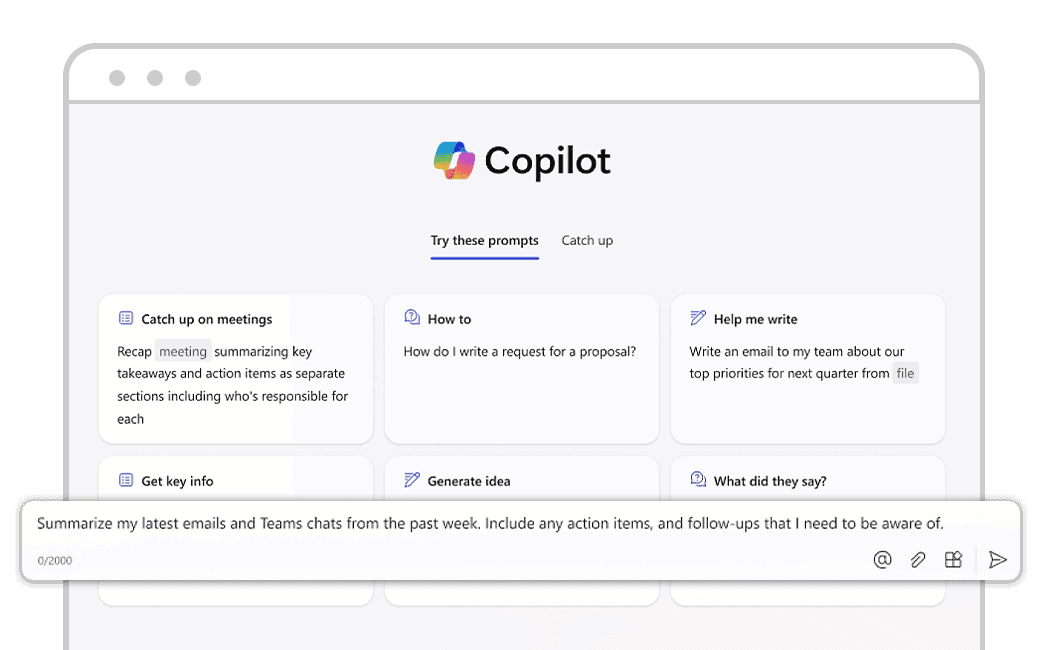Click the Get key info list icon
The width and height of the screenshot is (1050, 650).
point(126,481)
